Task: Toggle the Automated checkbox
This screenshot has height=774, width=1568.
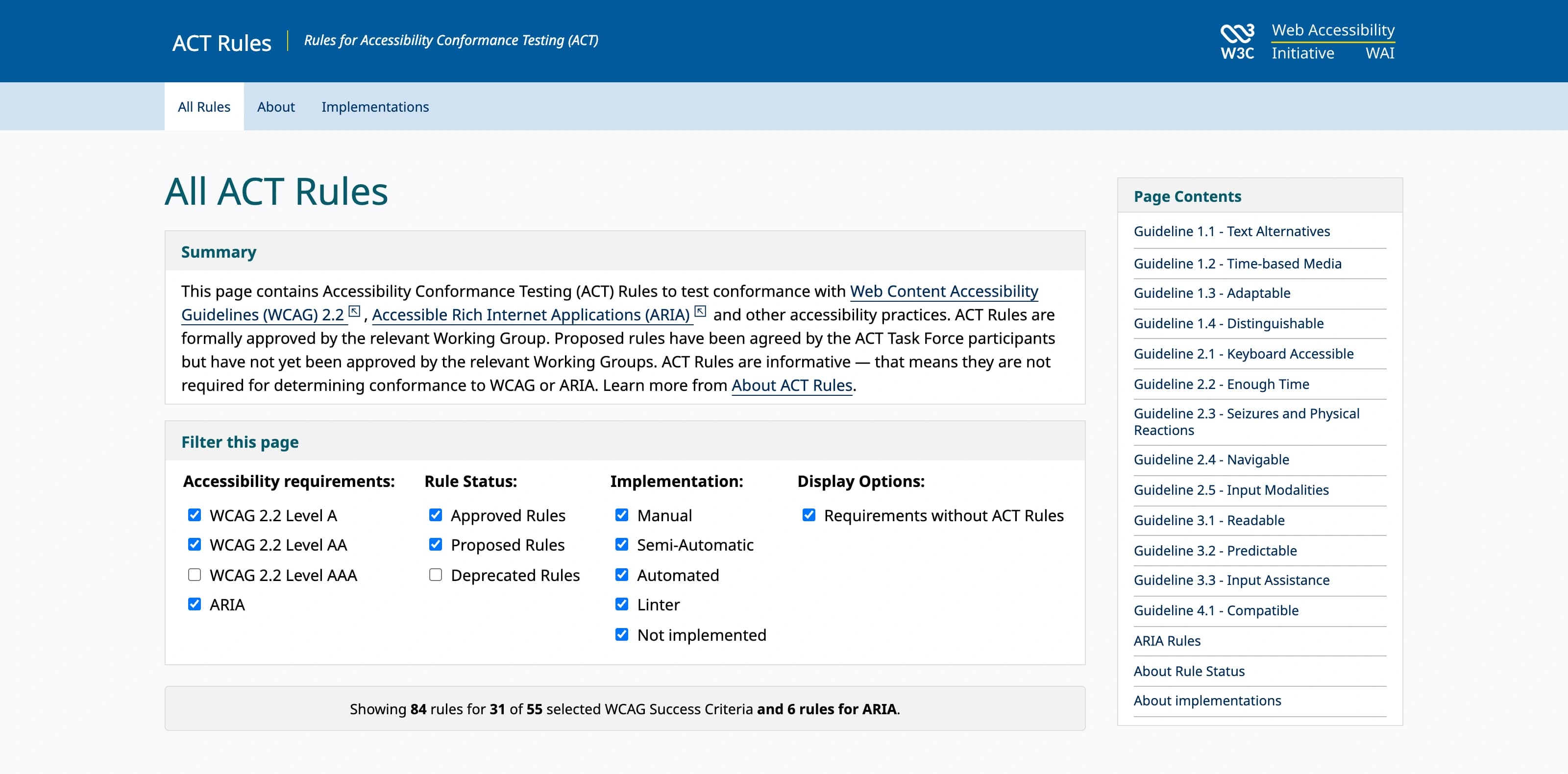Action: (621, 575)
